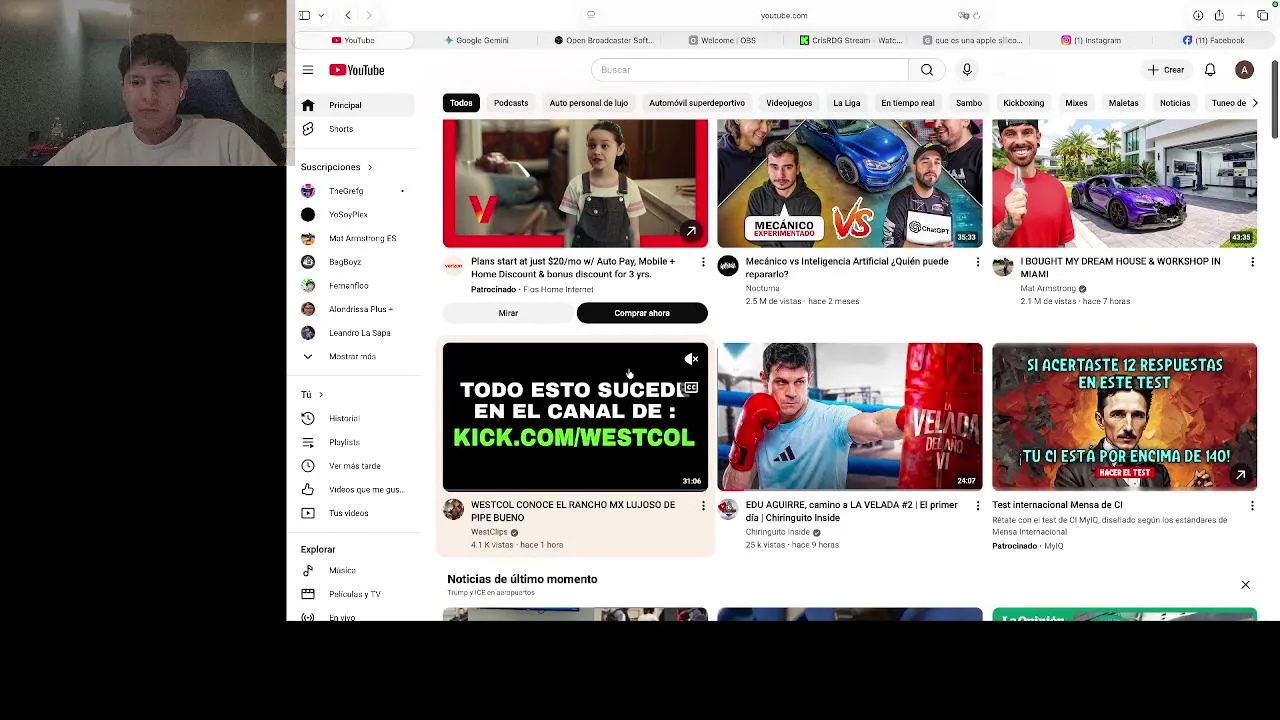Open Ver más tarde list
Screen dimensions: 1280x720
click(x=356, y=466)
